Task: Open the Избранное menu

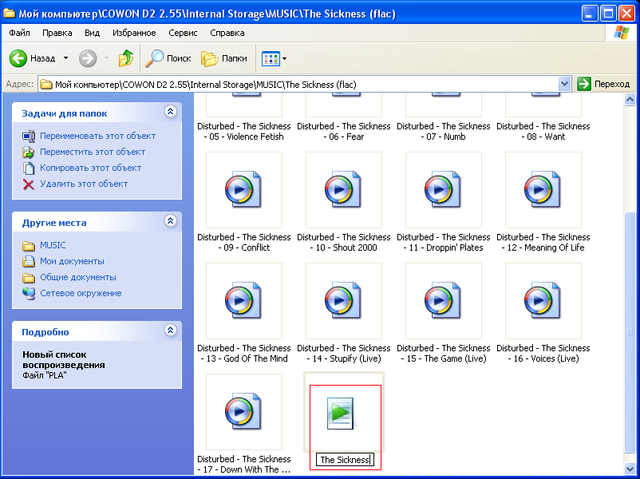Action: 134,33
